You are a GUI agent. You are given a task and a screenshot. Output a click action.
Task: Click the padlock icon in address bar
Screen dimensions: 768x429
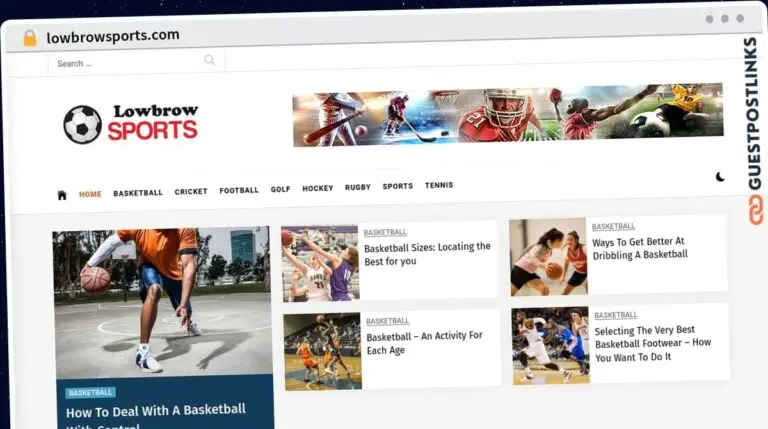coord(30,38)
